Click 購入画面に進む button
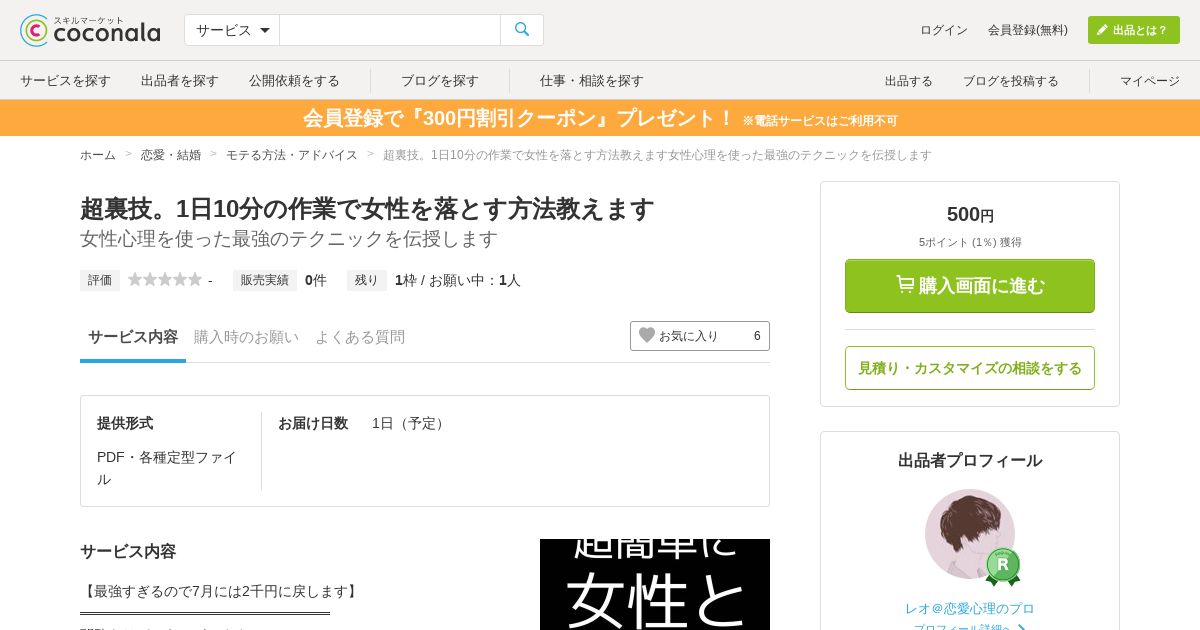This screenshot has width=1200, height=630. pos(970,286)
